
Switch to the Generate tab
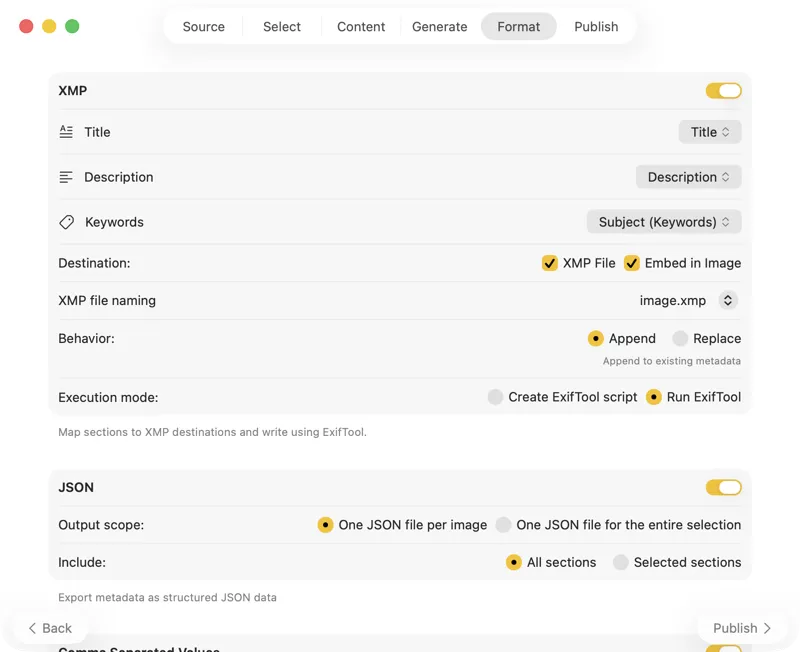click(439, 27)
